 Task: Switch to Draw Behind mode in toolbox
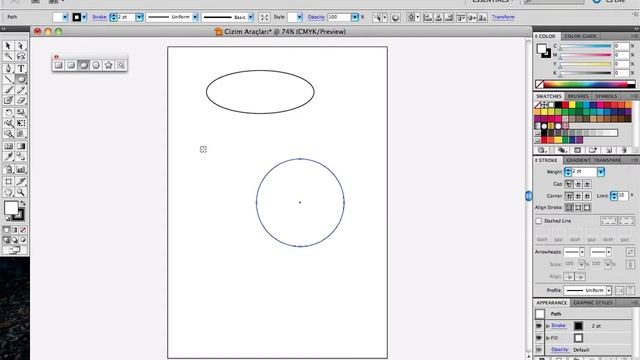coord(15,240)
